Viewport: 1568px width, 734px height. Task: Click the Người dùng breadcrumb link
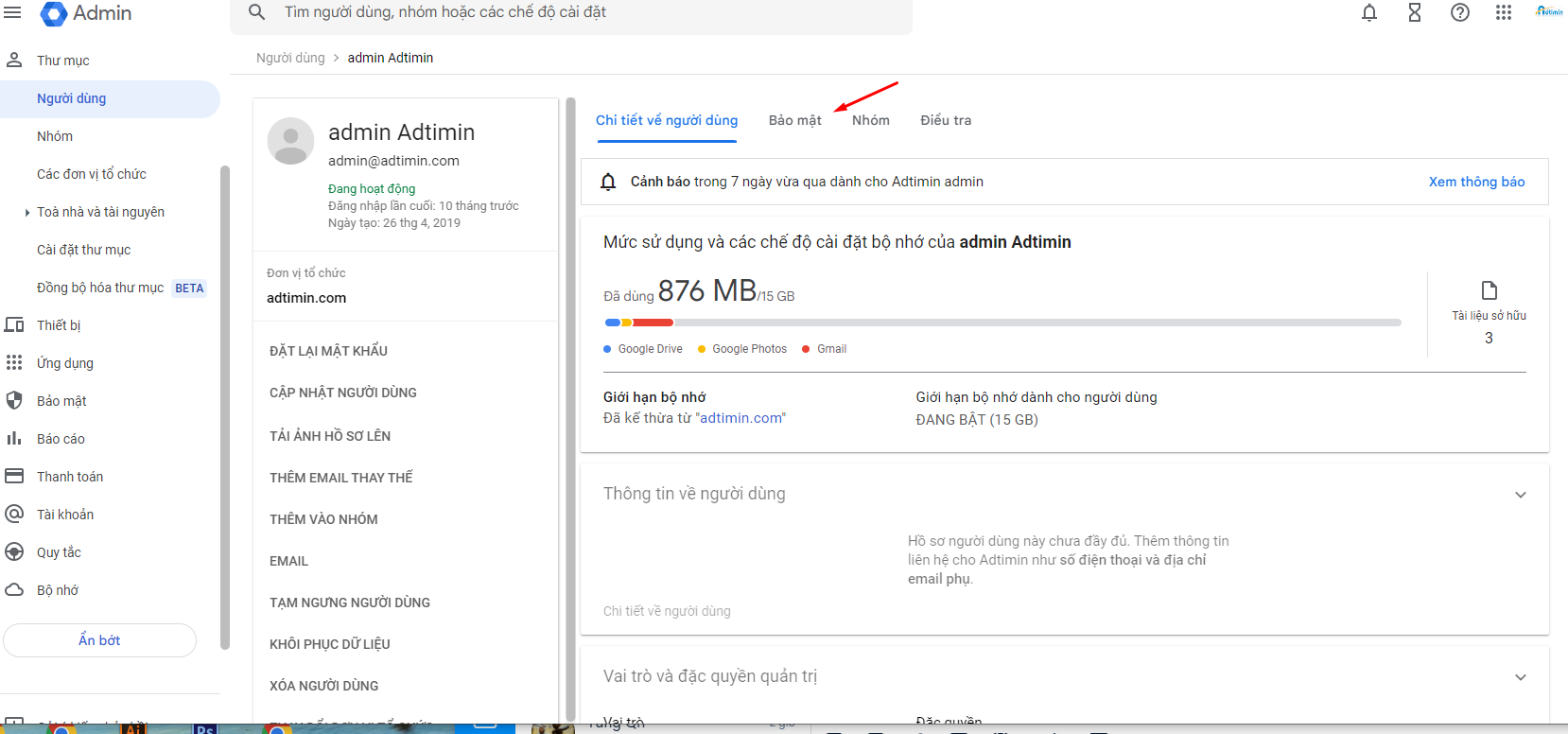290,58
